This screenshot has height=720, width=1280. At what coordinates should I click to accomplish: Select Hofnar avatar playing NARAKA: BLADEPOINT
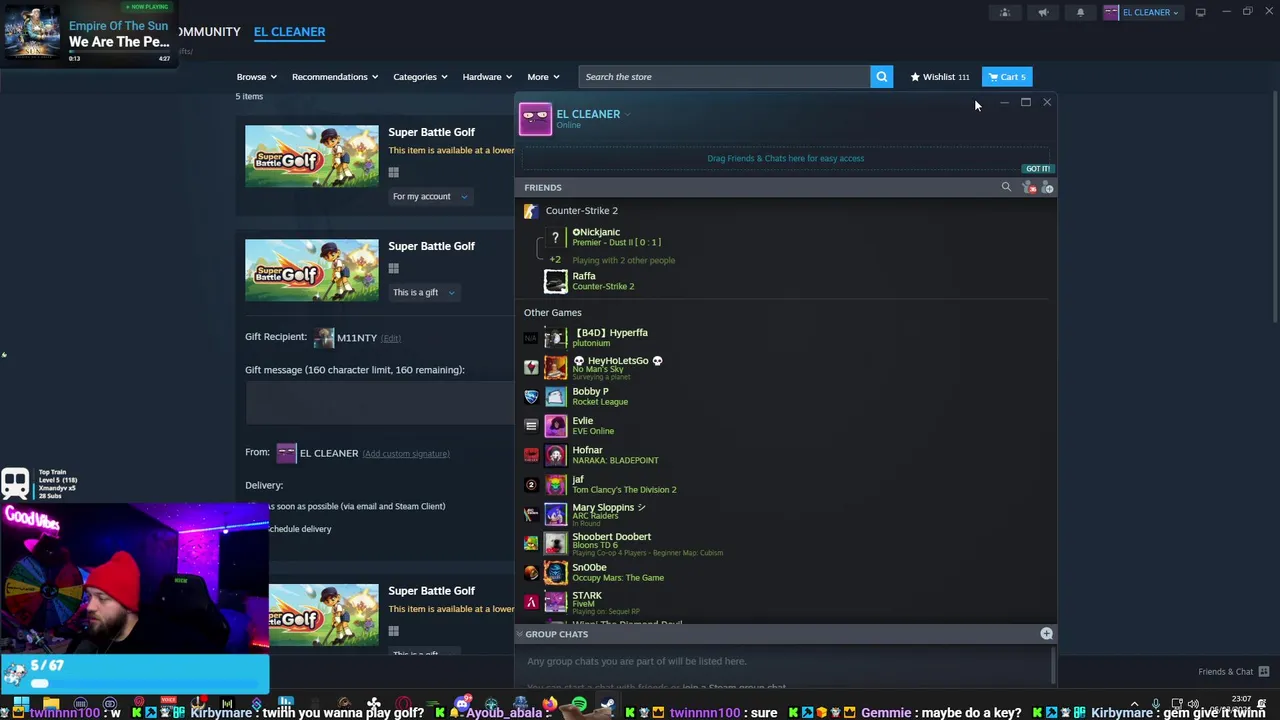pyautogui.click(x=555, y=455)
